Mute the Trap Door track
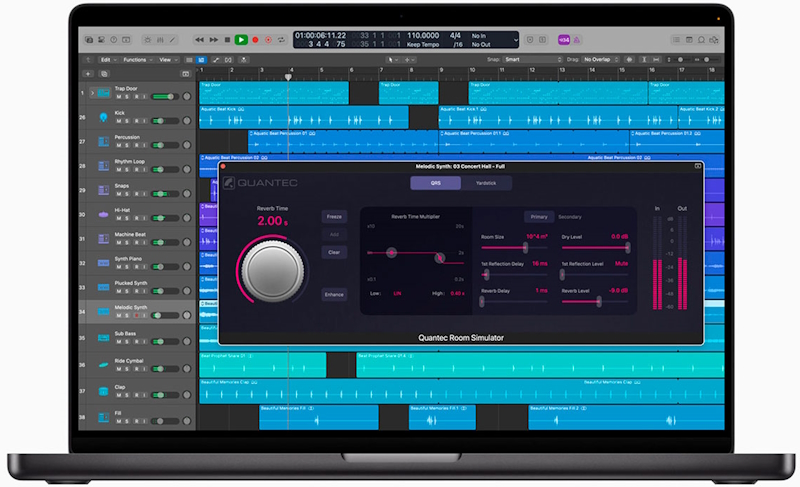 click(118, 96)
